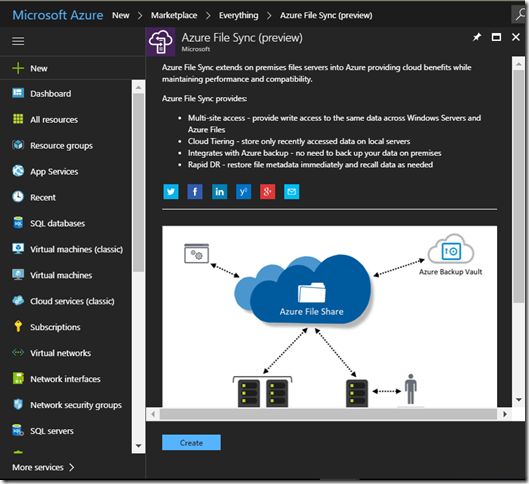Click the All resources grid icon

[18, 119]
